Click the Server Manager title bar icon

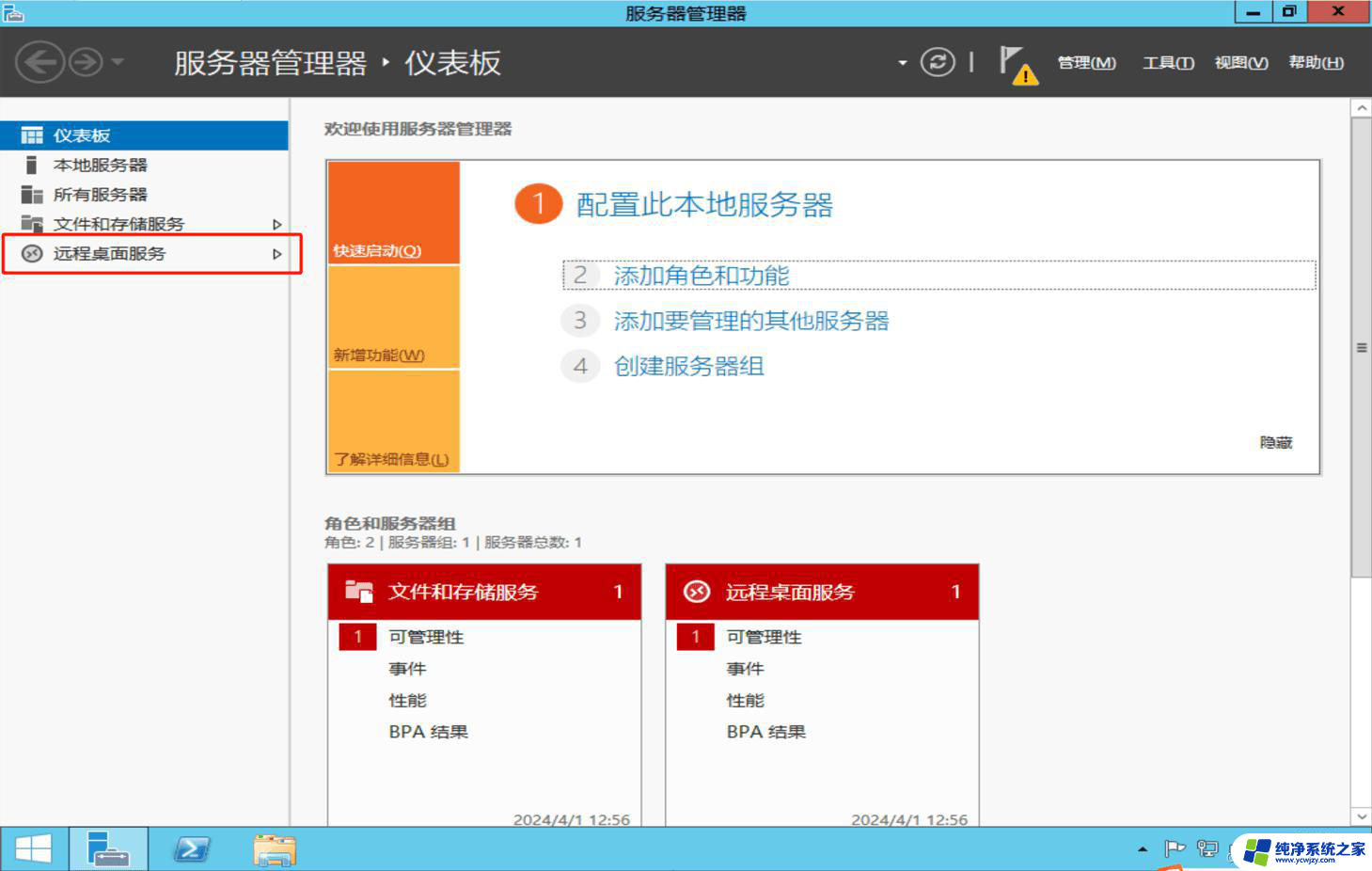point(12,12)
